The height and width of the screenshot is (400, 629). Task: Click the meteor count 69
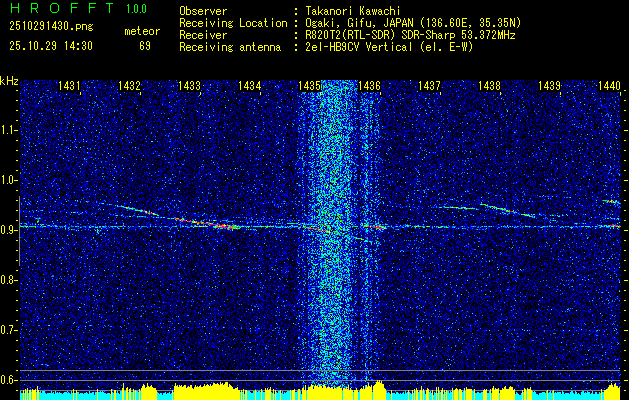(x=145, y=46)
